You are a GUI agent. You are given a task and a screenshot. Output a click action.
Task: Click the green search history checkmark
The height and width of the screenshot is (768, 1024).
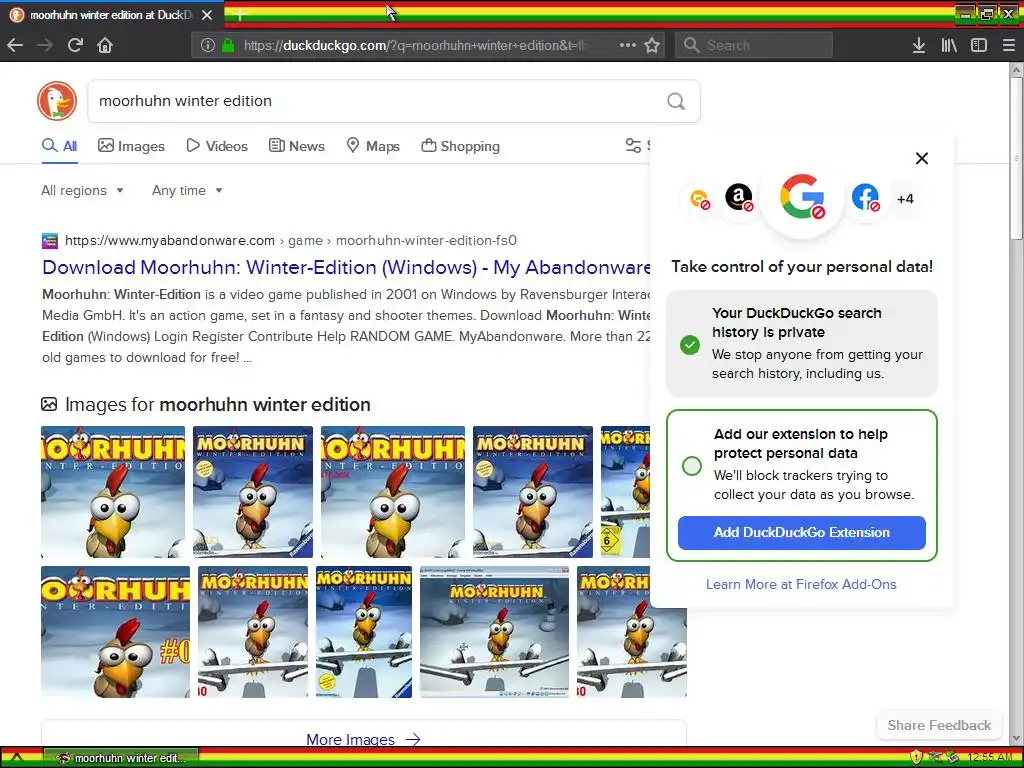coord(690,344)
